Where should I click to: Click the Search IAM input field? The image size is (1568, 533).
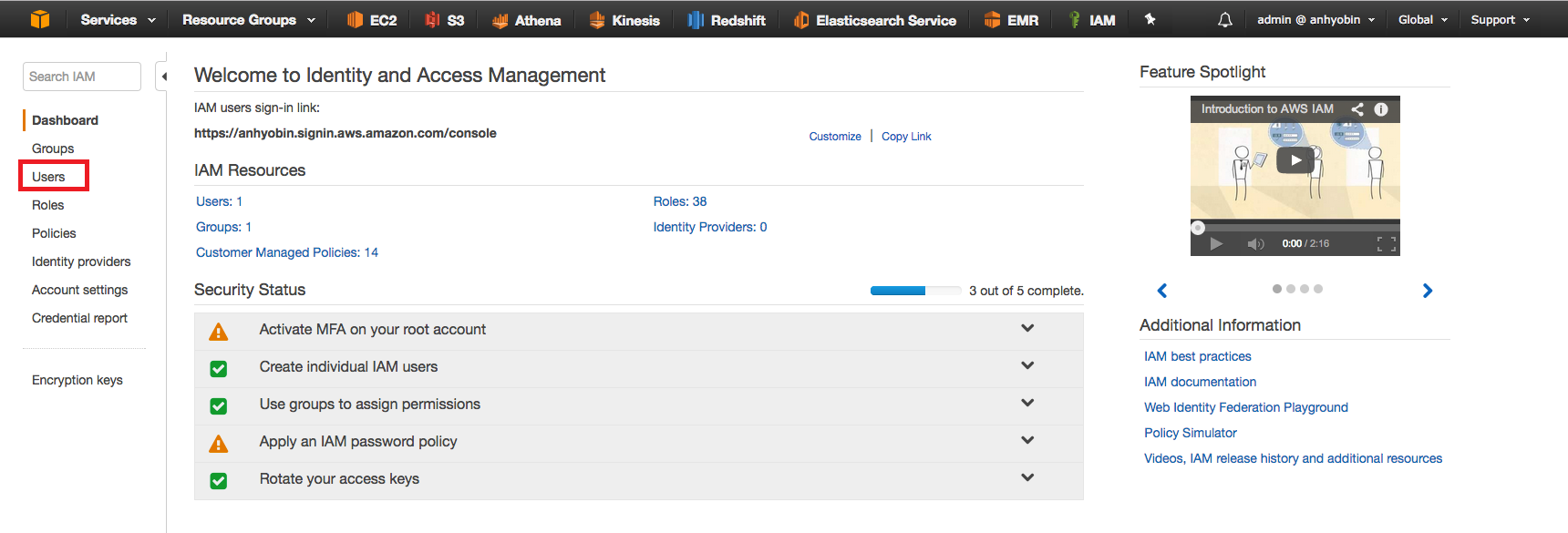click(x=81, y=77)
